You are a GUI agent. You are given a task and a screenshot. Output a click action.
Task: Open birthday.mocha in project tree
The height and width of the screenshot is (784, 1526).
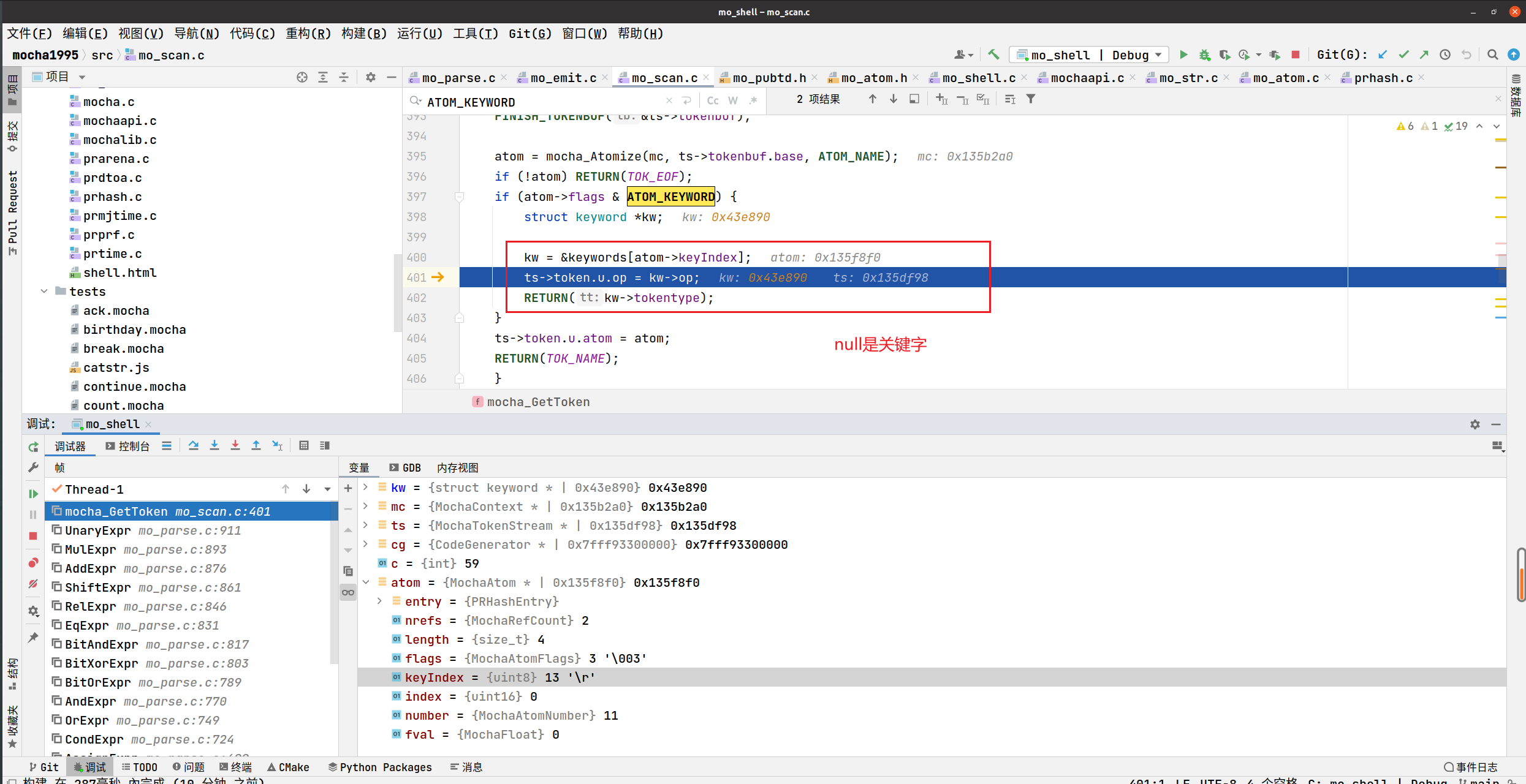(135, 330)
